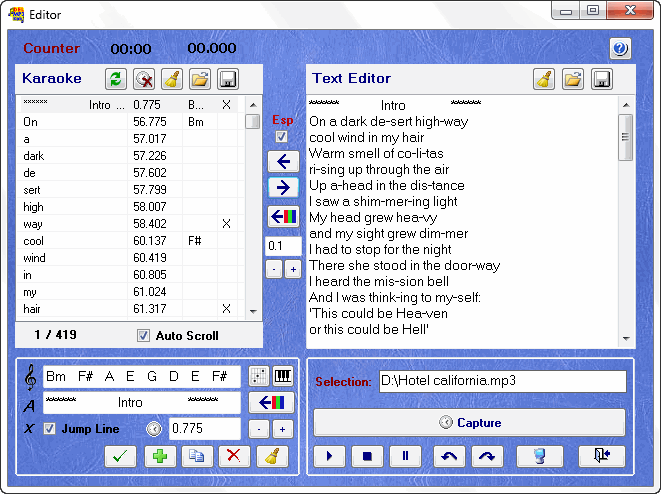Jump forward with curved forward arrow
Viewport: 661px width, 494px height.
click(487, 456)
